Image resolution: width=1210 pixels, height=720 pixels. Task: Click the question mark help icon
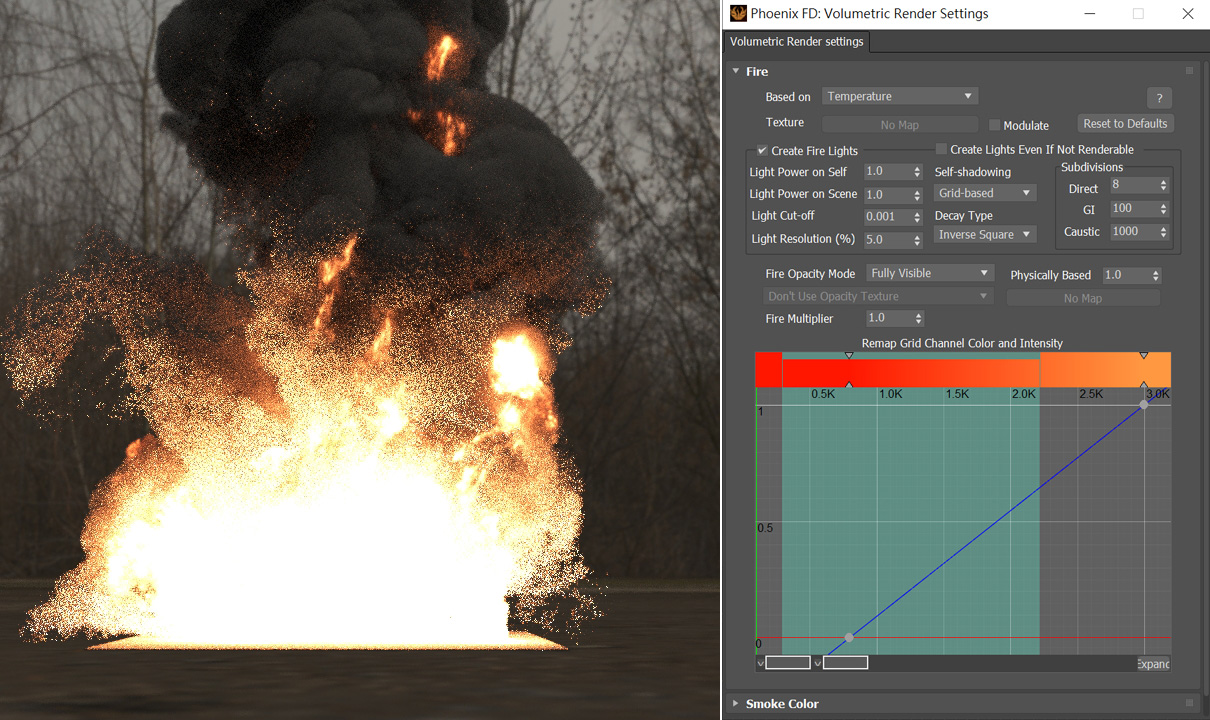point(1159,97)
